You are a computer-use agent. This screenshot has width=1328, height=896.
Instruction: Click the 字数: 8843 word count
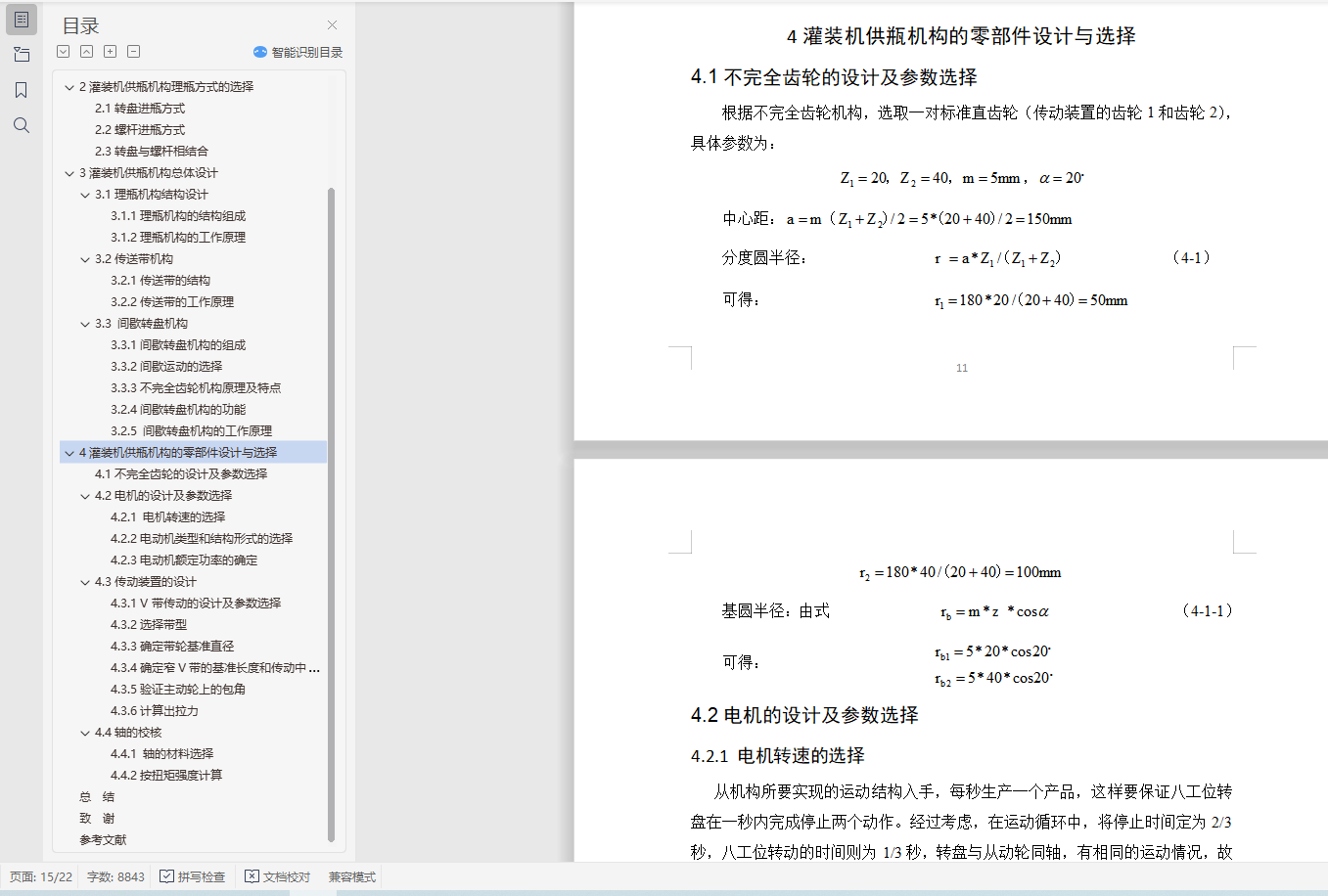115,877
